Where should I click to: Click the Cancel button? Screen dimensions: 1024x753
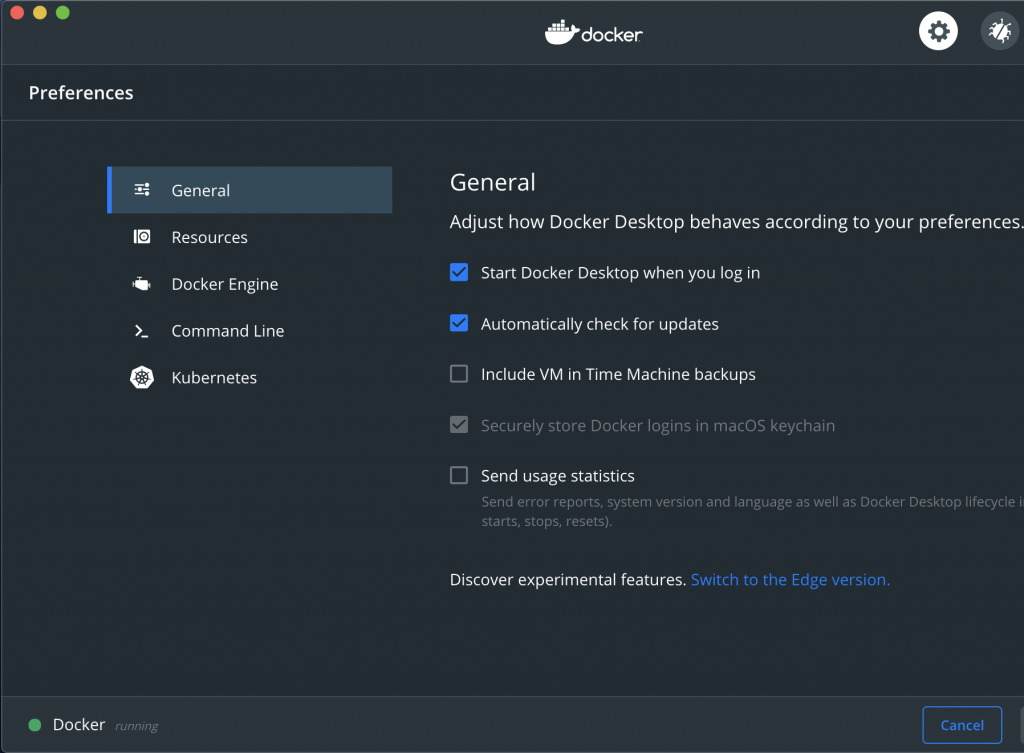pyautogui.click(x=962, y=725)
